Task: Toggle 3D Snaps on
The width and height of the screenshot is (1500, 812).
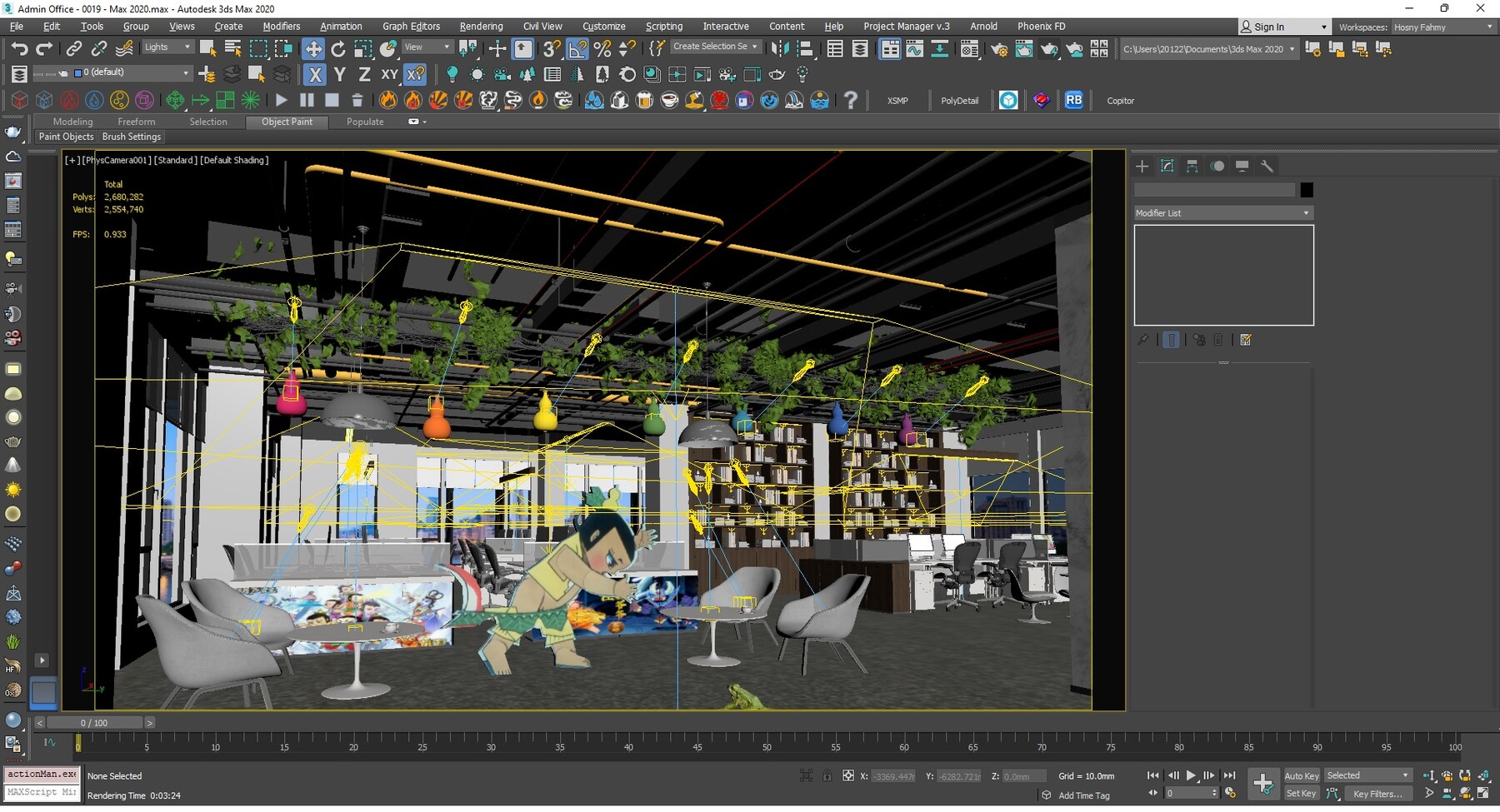Action: [x=551, y=48]
